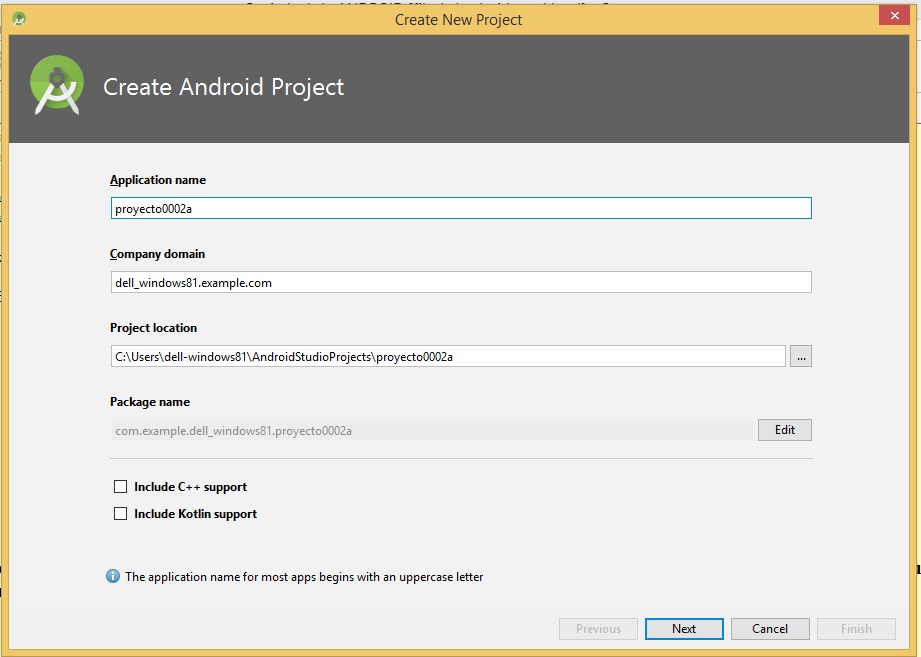921x657 pixels.
Task: Click the Android Studio icon in the title bar
Action: tap(19, 19)
